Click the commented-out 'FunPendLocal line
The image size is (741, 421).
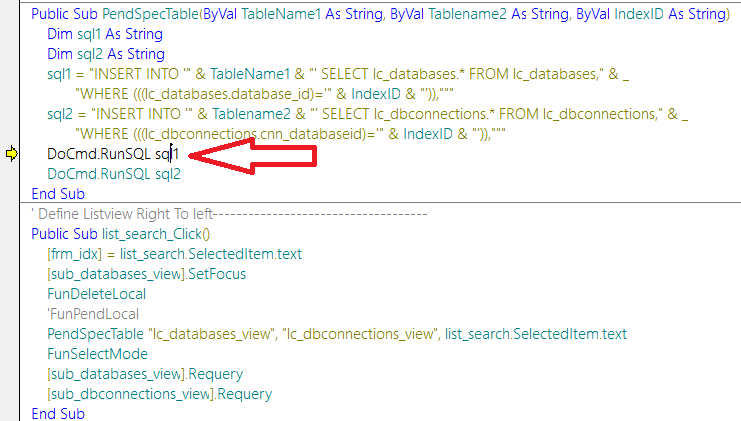click(x=93, y=314)
